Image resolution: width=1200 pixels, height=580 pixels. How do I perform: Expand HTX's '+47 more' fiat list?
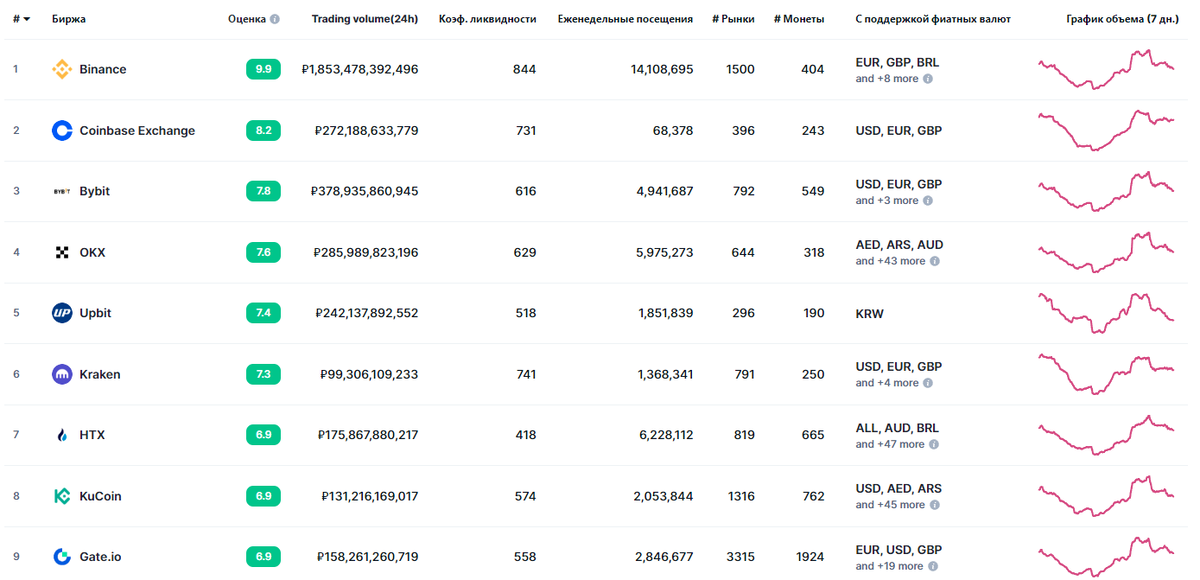tap(891, 444)
